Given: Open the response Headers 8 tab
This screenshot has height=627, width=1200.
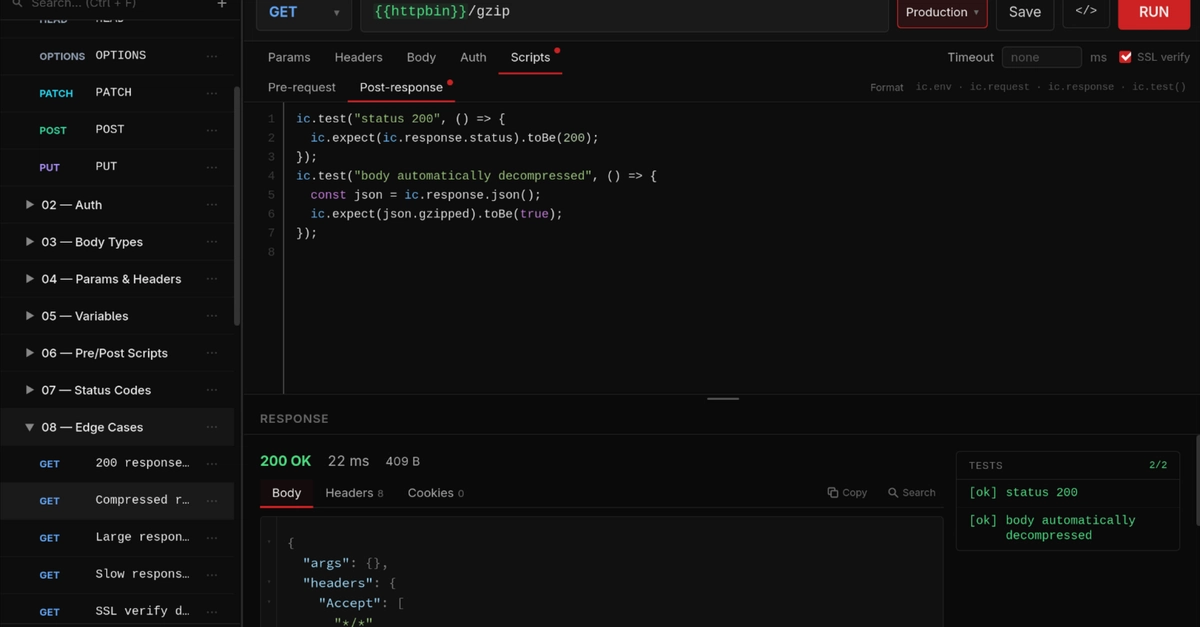Looking at the screenshot, I should pyautogui.click(x=355, y=493).
